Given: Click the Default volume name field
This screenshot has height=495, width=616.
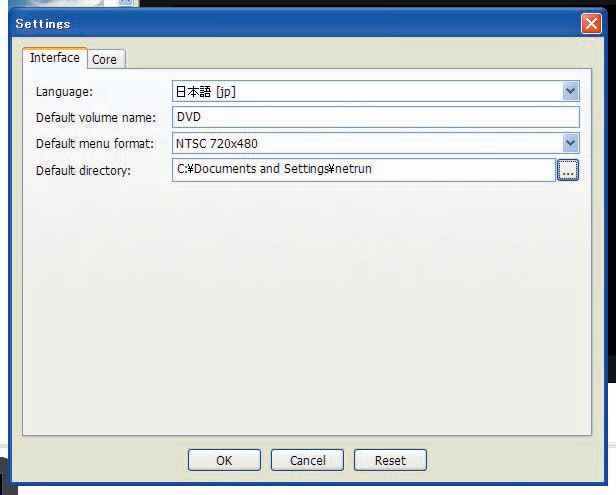Looking at the screenshot, I should [x=376, y=117].
